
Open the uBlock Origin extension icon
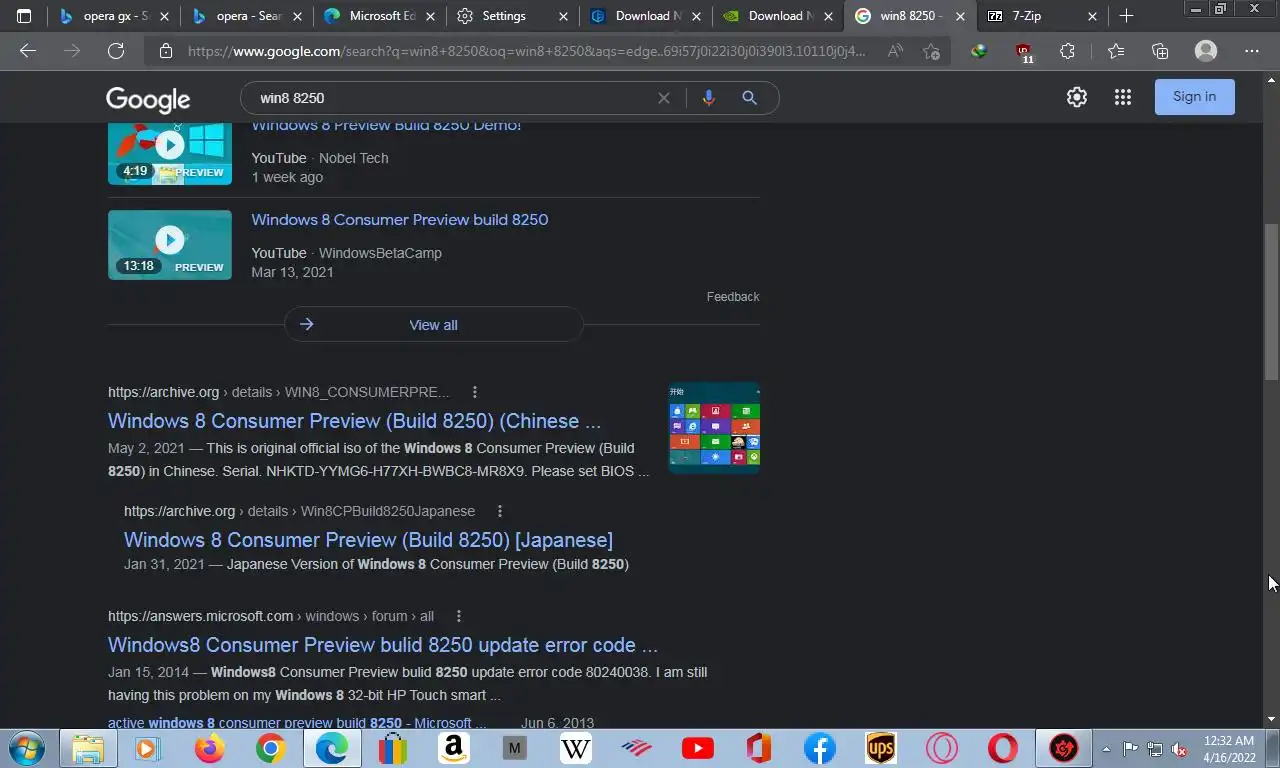point(1023,52)
